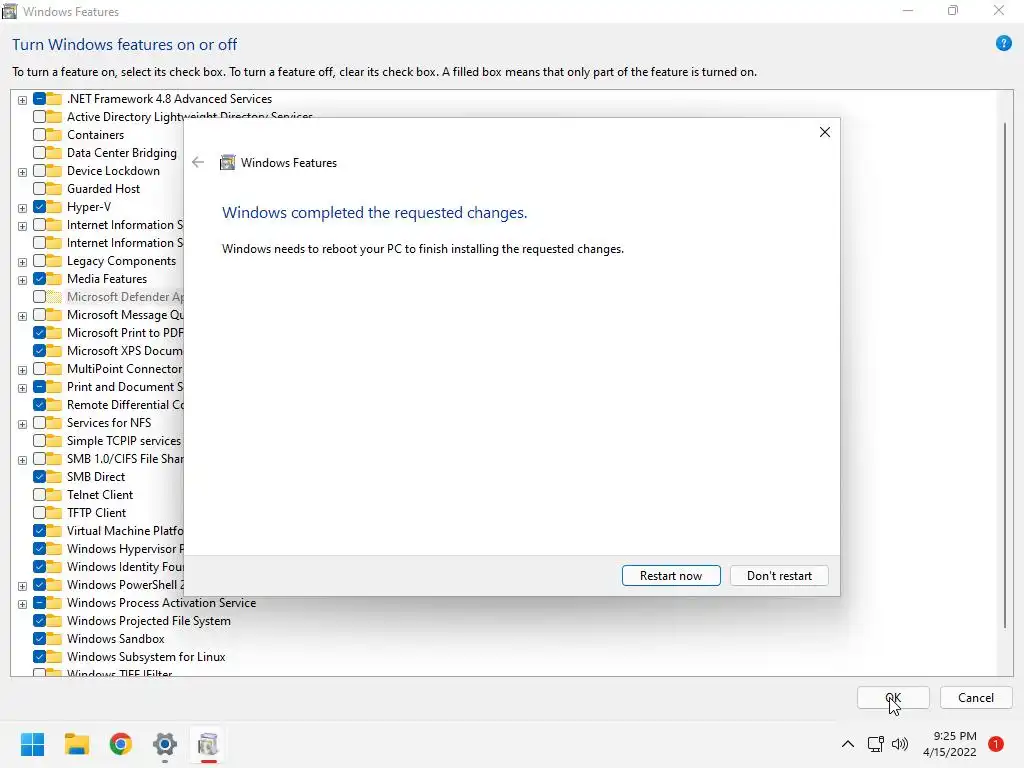1024x768 pixels.
Task: Open the Windows Start menu
Action: (x=33, y=744)
